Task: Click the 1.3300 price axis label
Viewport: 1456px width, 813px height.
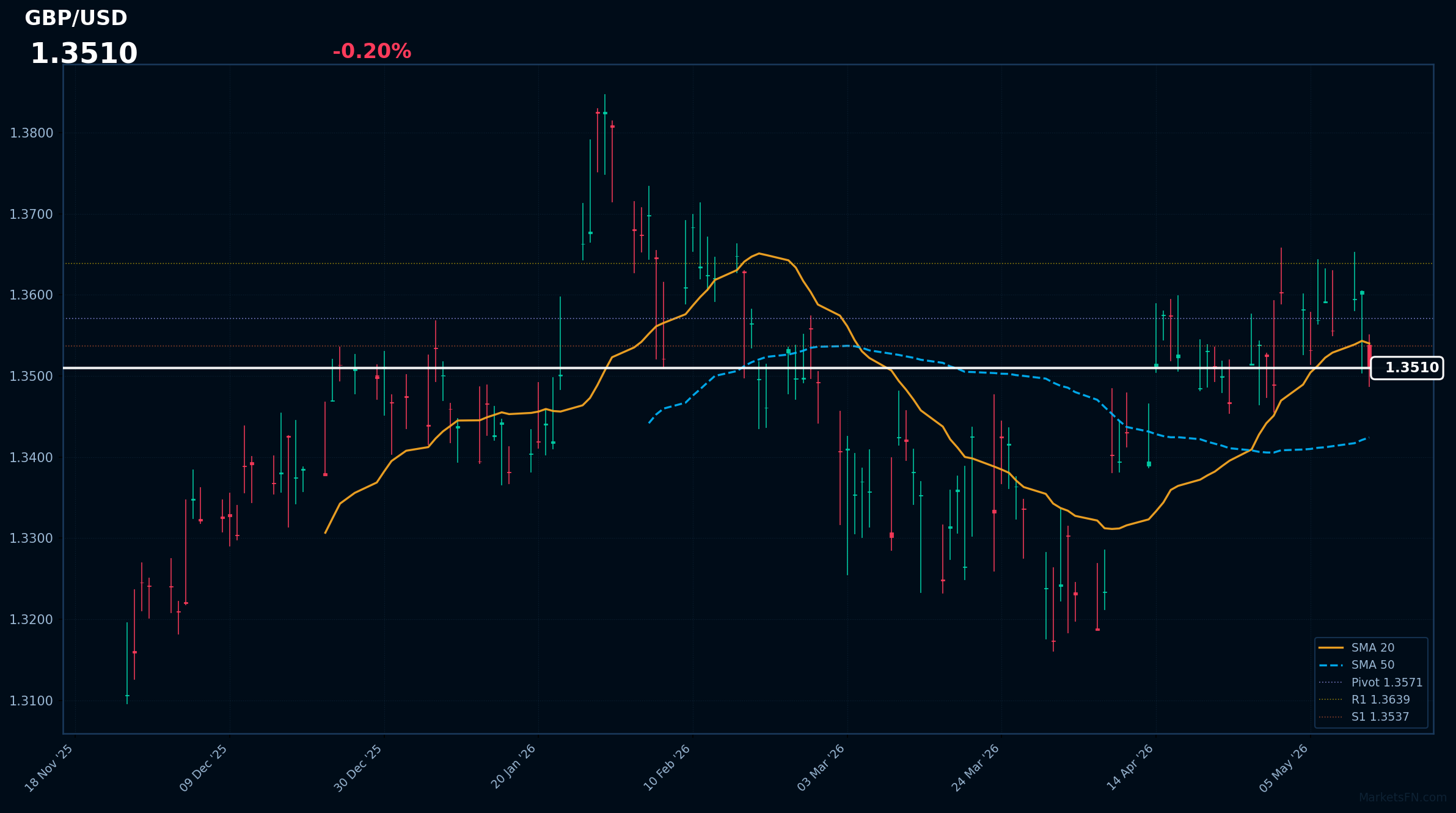Action: [x=32, y=539]
